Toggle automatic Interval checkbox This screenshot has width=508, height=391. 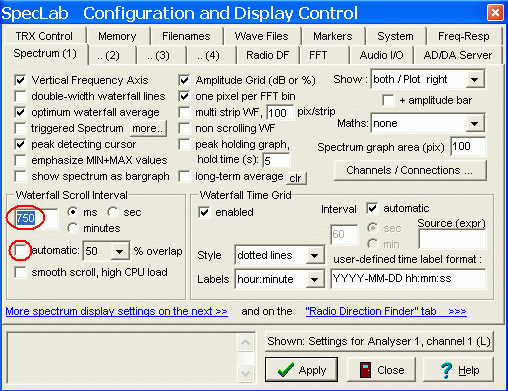coord(372,208)
